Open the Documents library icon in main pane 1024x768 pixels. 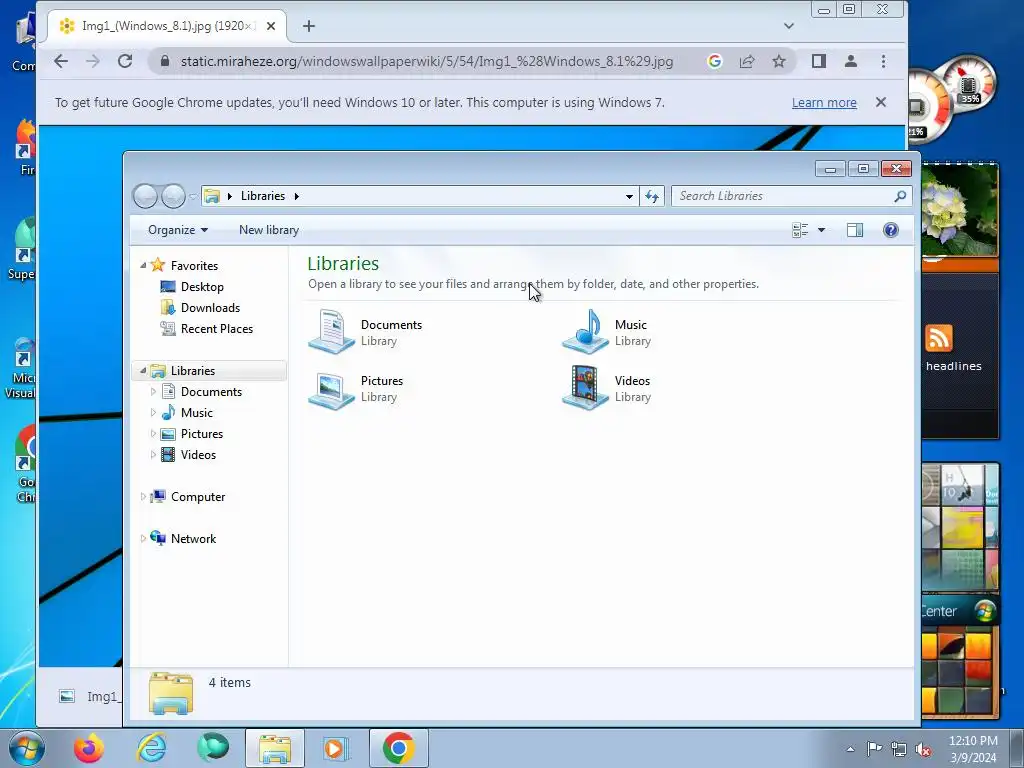331,332
